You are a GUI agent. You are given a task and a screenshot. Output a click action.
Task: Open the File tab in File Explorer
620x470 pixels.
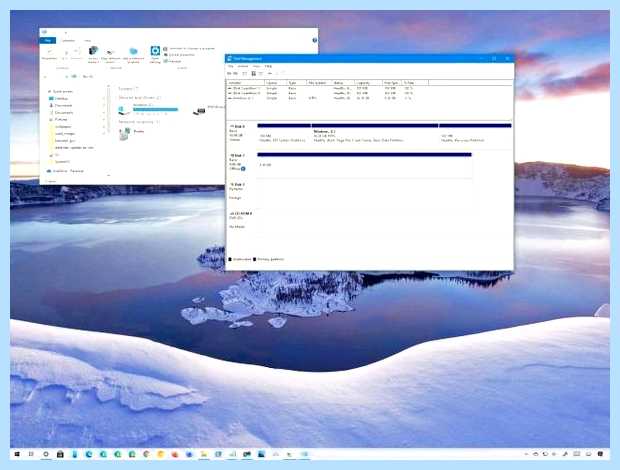(x=48, y=40)
